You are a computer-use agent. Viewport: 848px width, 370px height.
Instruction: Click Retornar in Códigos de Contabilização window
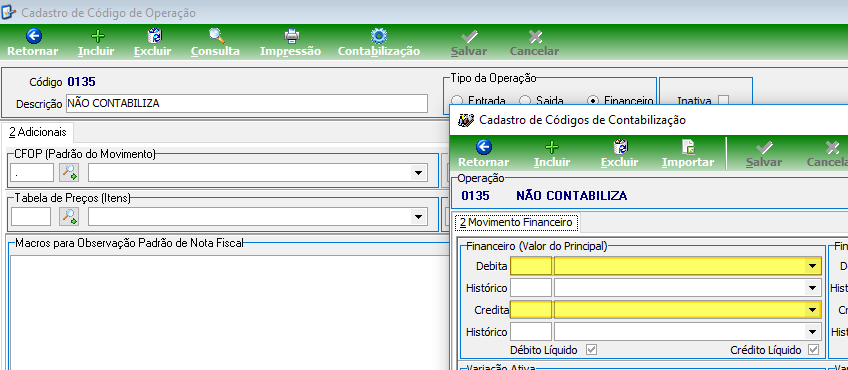(483, 154)
